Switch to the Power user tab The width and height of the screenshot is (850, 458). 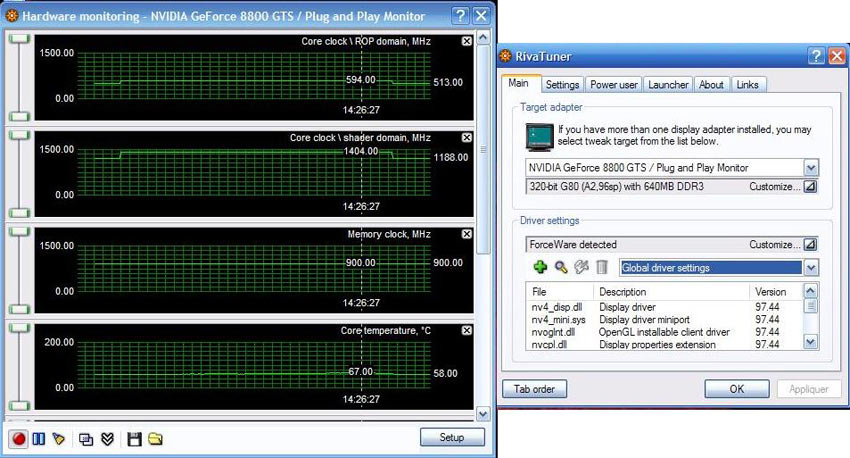(613, 85)
